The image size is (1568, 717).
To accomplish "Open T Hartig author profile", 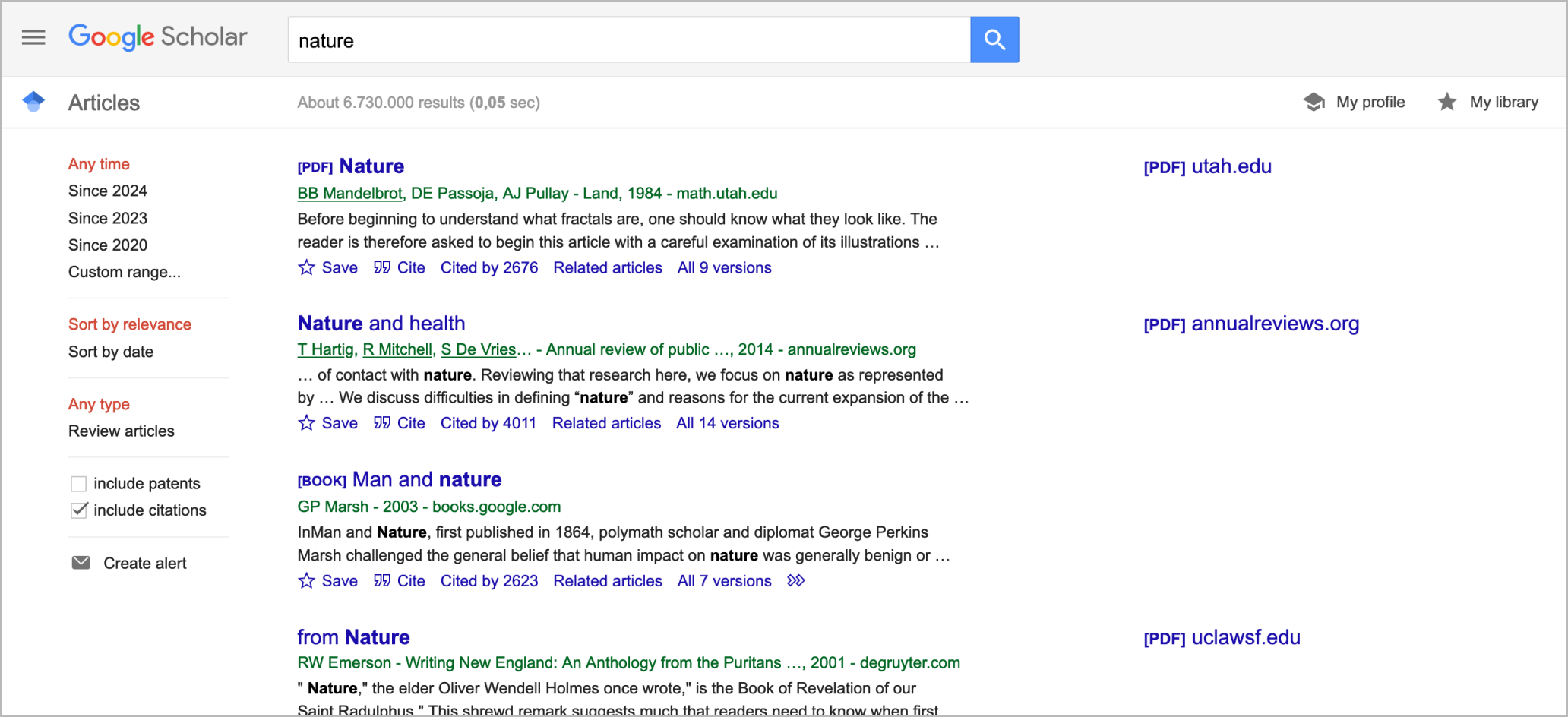I will tap(325, 349).
